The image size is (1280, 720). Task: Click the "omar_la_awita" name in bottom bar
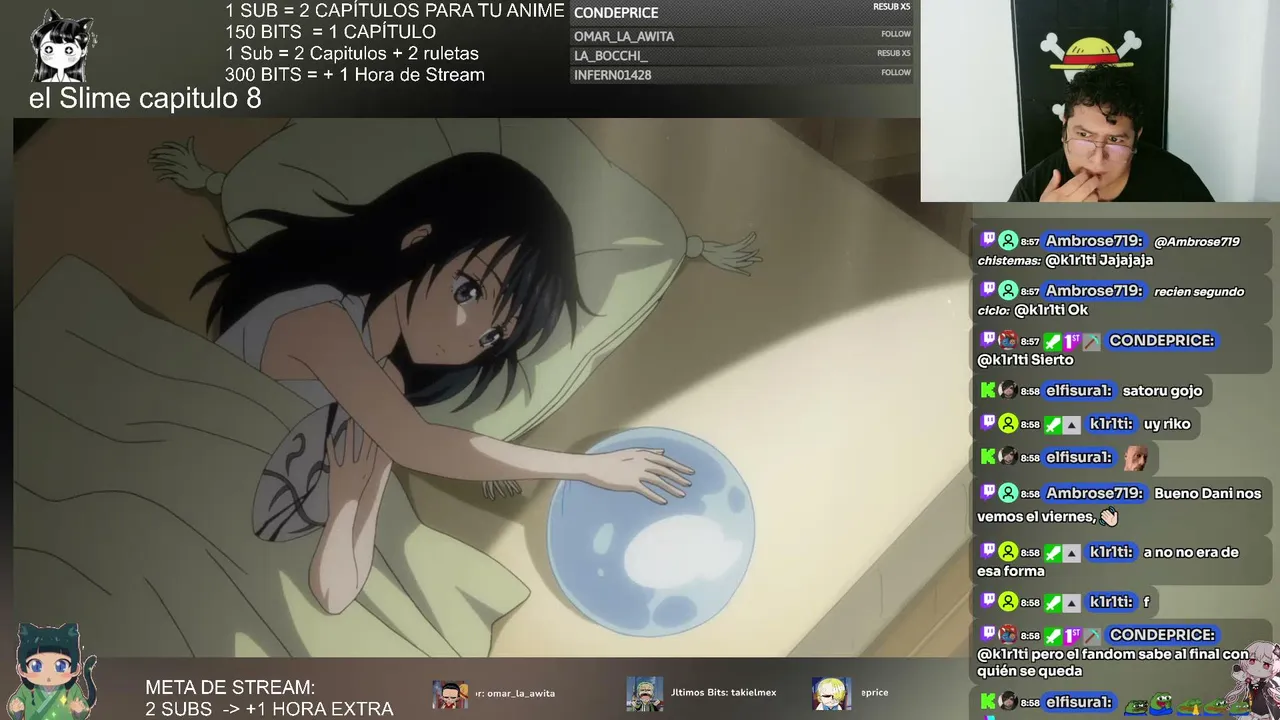[x=521, y=693]
